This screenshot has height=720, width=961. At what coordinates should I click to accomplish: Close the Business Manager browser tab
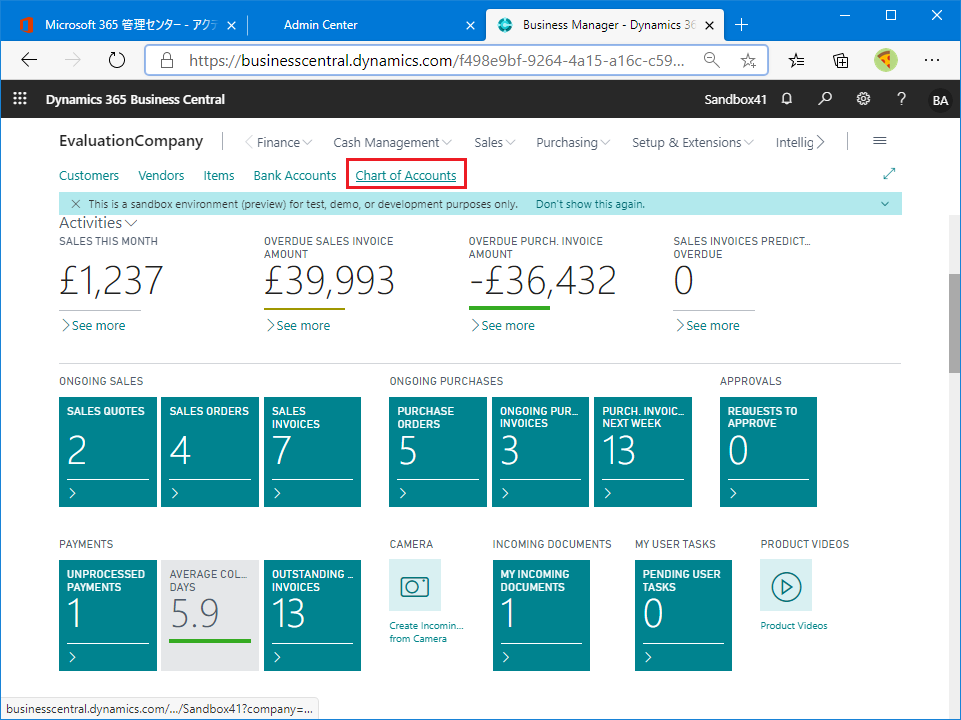click(x=709, y=25)
